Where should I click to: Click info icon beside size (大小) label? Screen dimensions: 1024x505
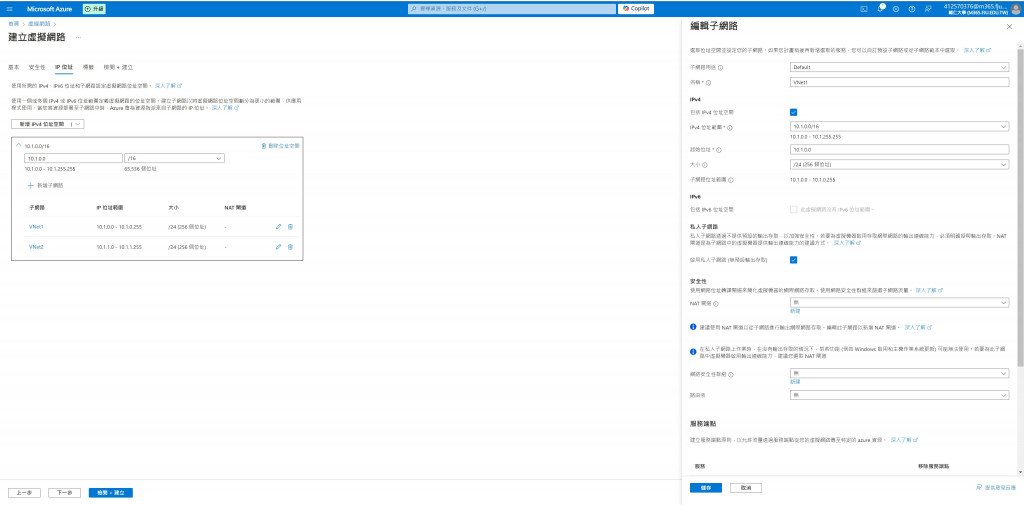(x=705, y=165)
